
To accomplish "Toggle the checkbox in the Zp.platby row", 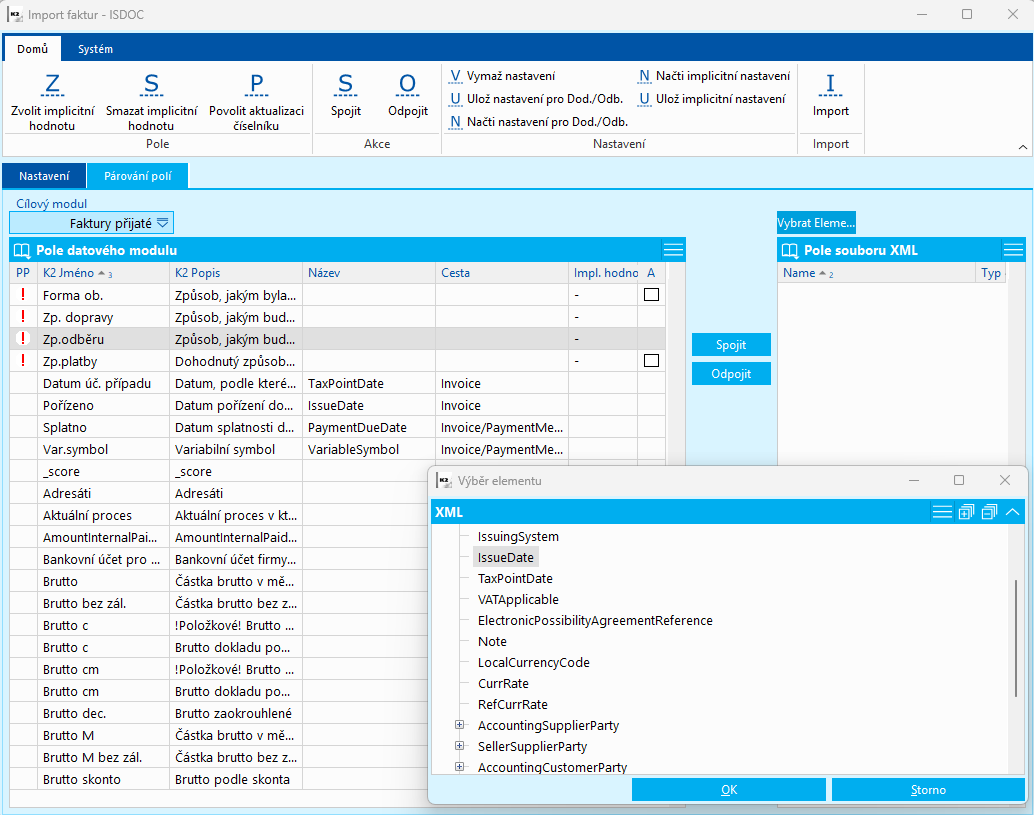I will (x=651, y=360).
